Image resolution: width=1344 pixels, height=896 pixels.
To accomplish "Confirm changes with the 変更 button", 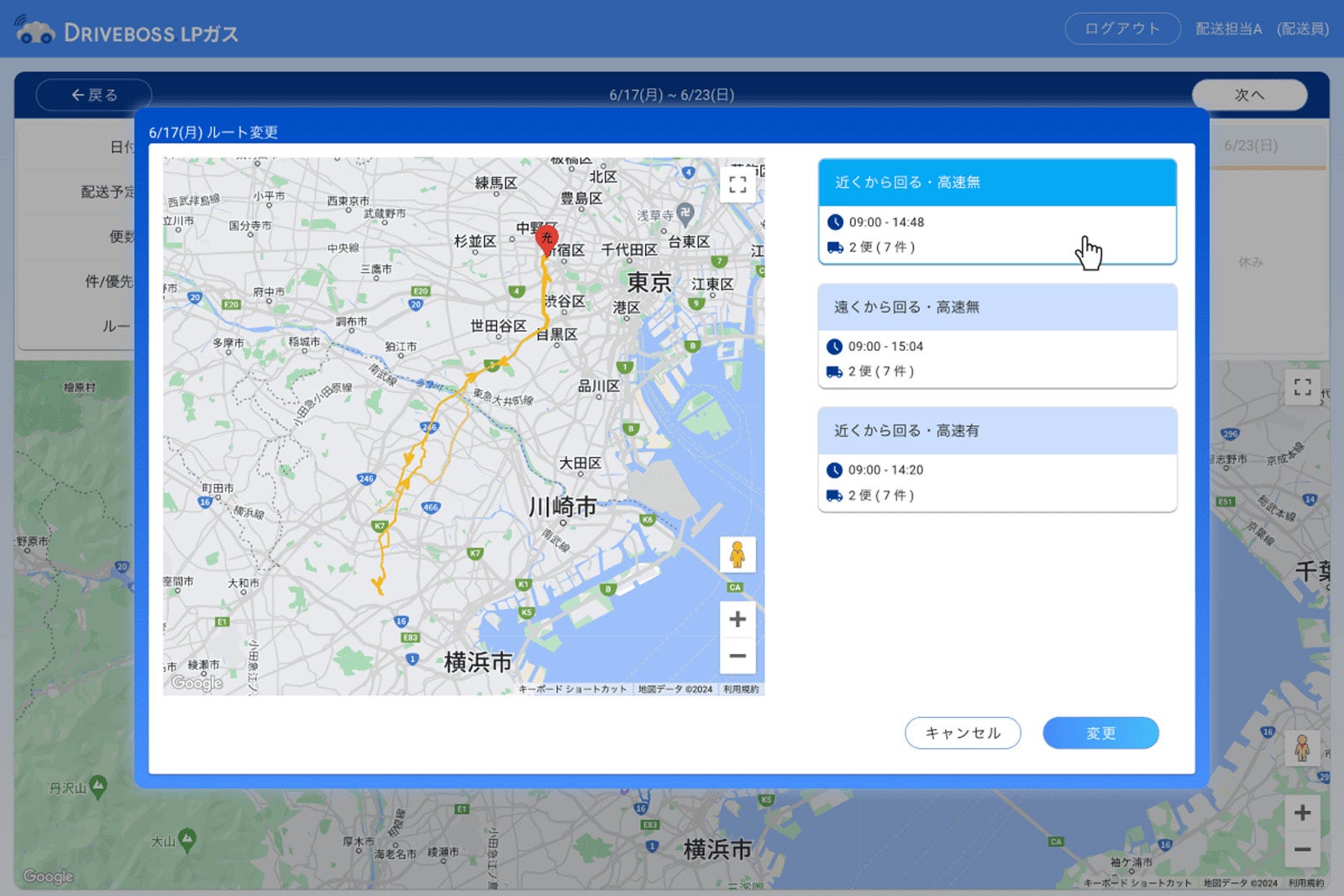I will pyautogui.click(x=1100, y=733).
